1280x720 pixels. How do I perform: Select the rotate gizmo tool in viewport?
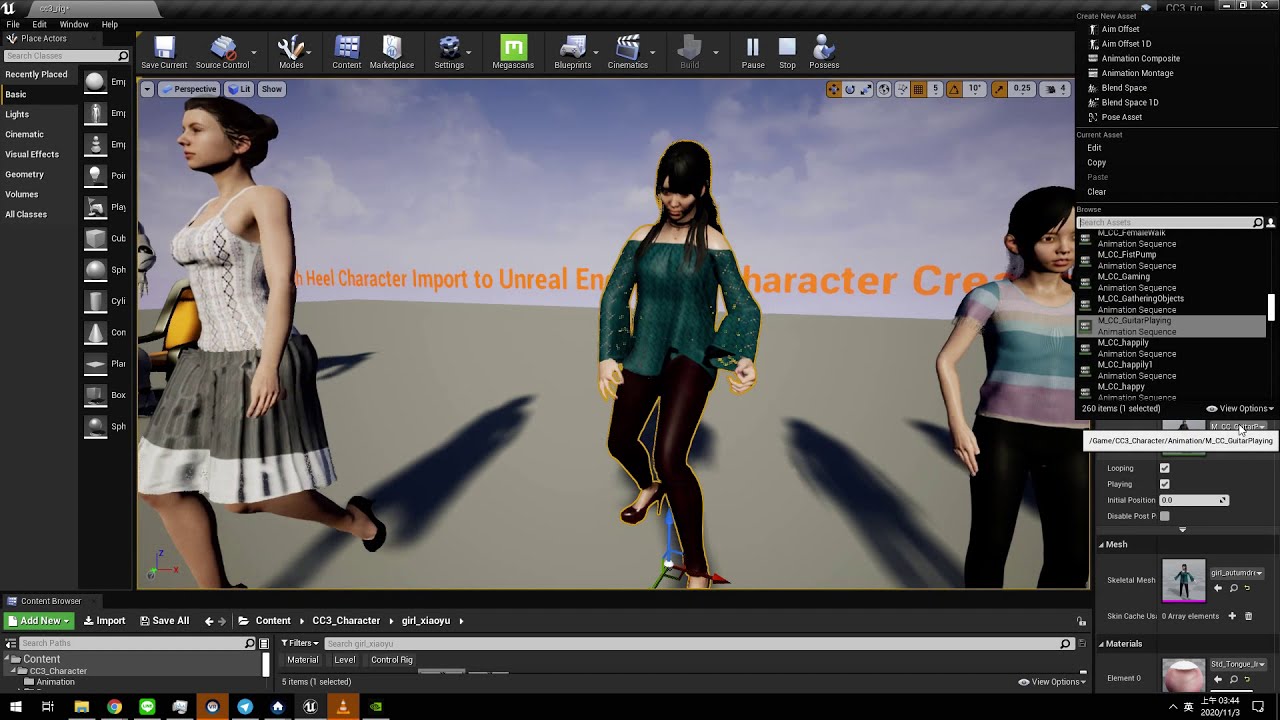[x=850, y=89]
